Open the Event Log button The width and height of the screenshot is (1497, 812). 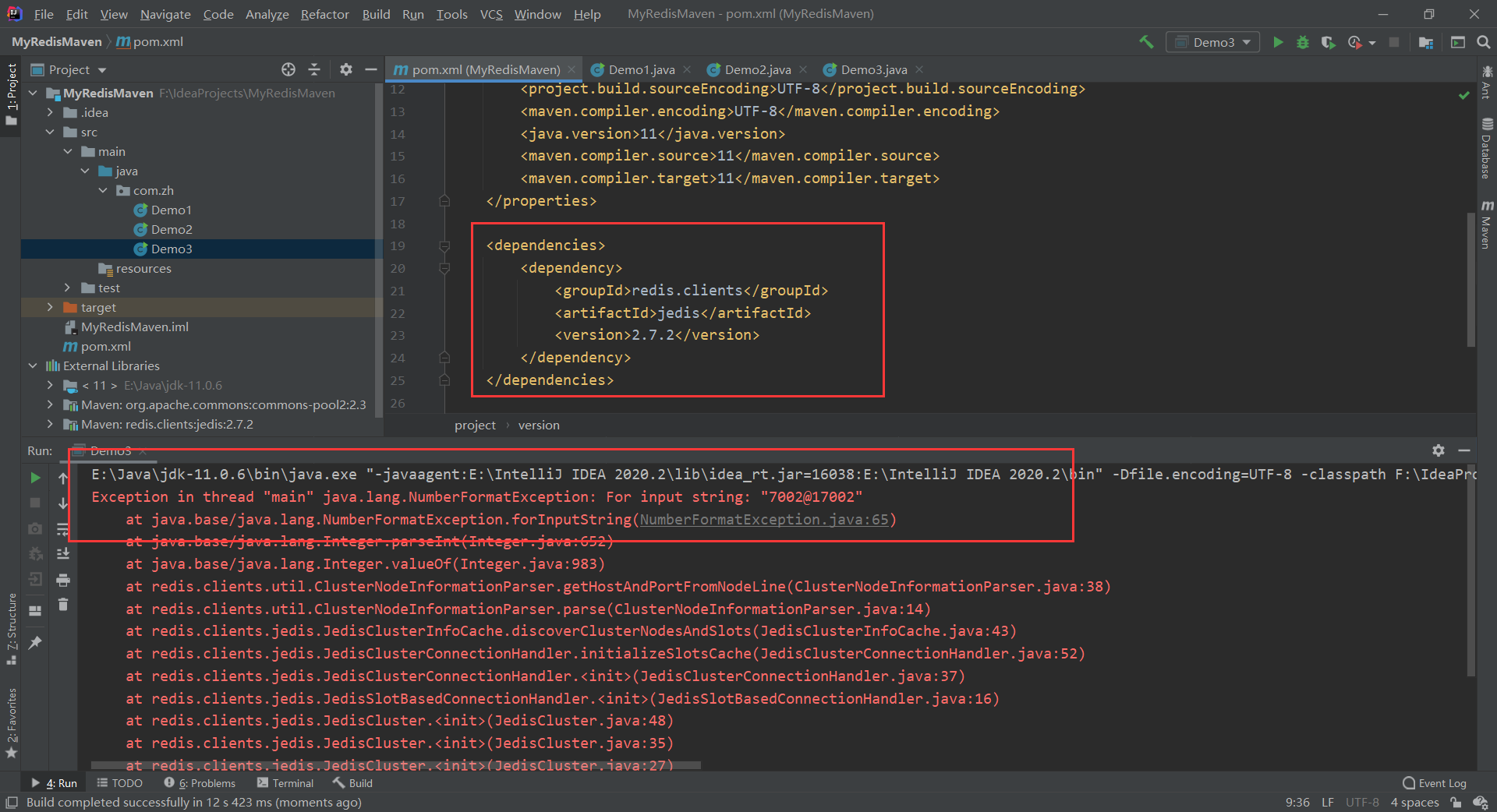click(1435, 783)
